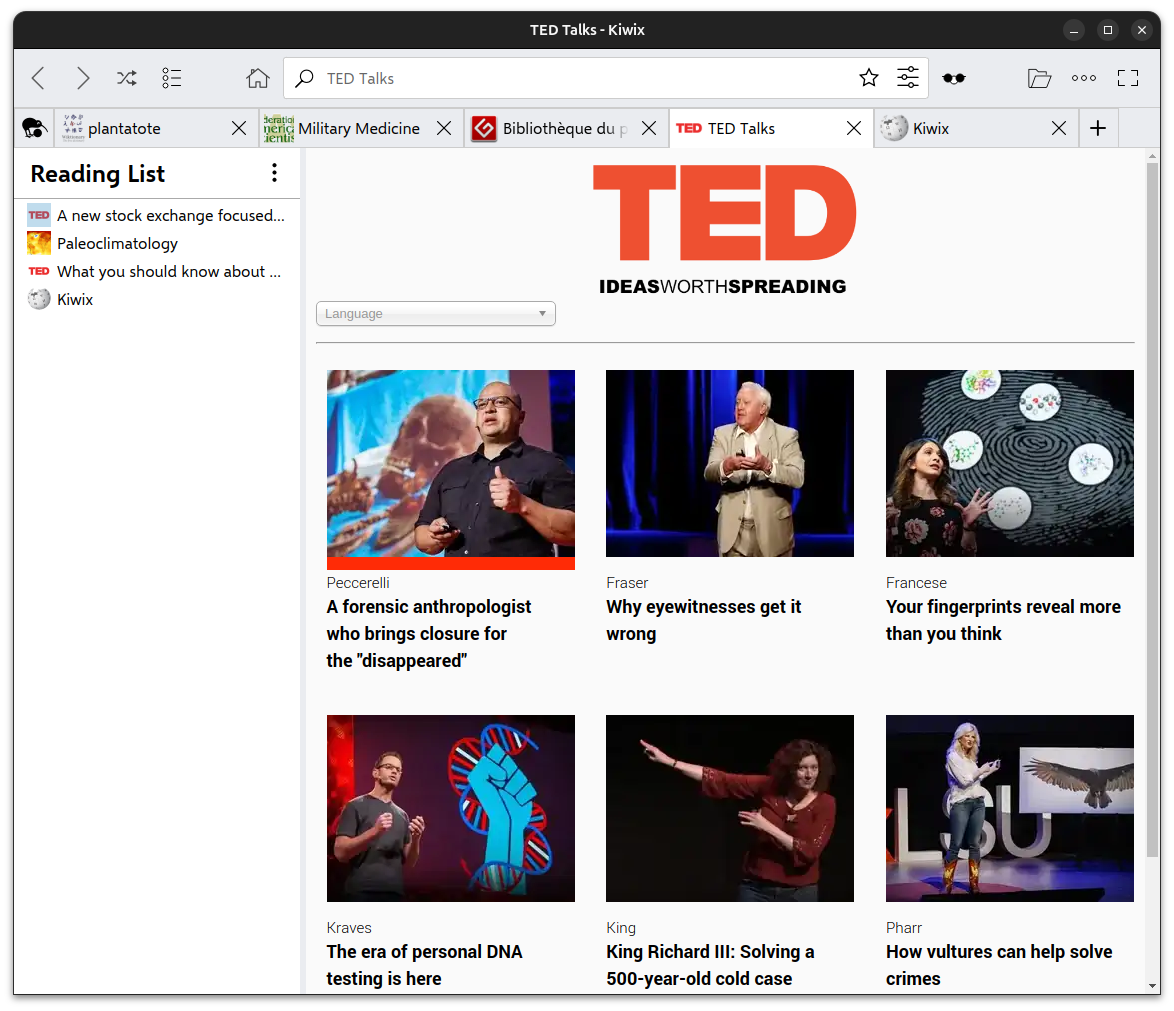Toggle the search filter options icon
Viewport: 1174px width, 1011px height.
click(908, 78)
